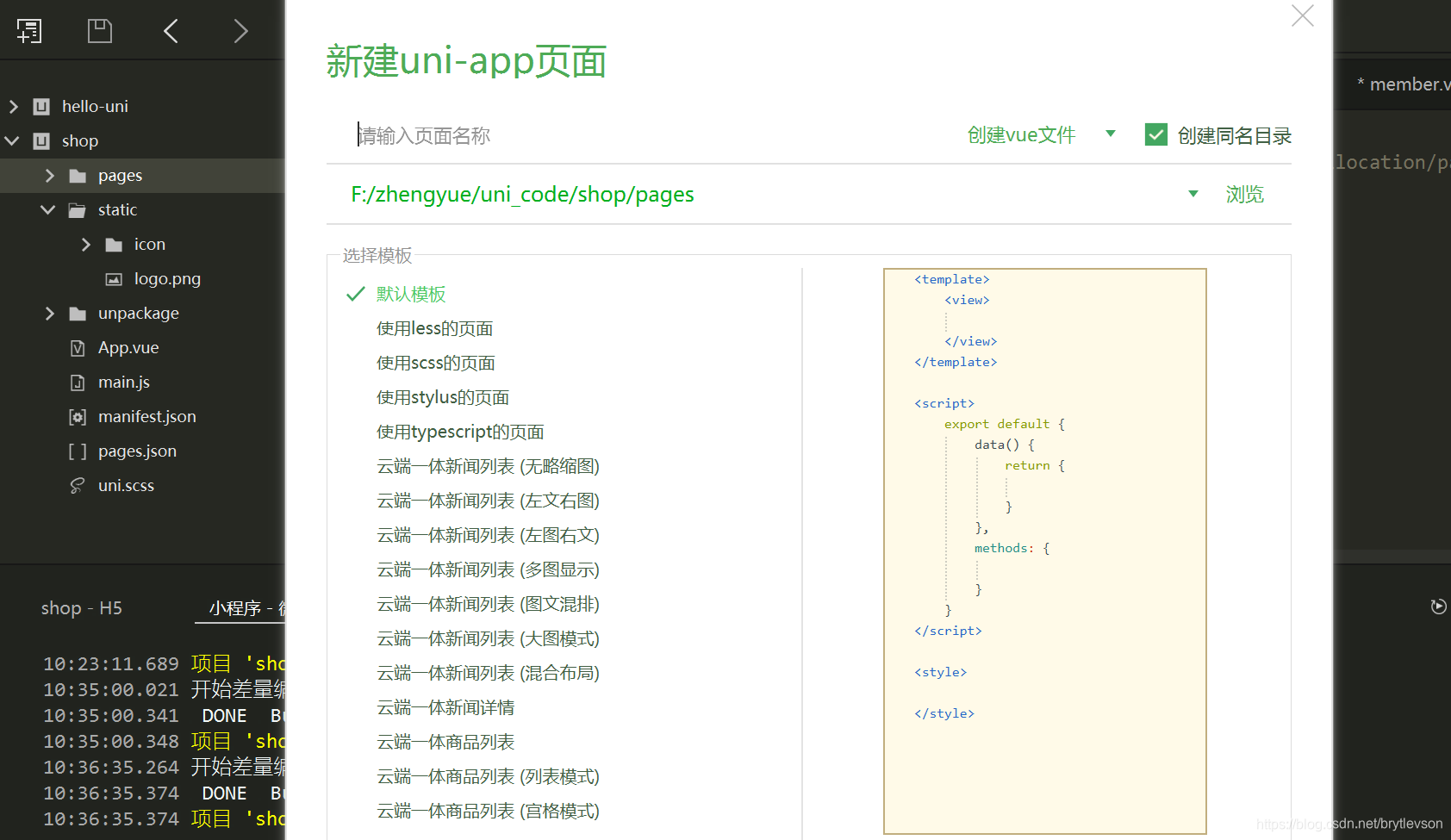Click the 浏览 browse button
The height and width of the screenshot is (840, 1451).
point(1244,195)
